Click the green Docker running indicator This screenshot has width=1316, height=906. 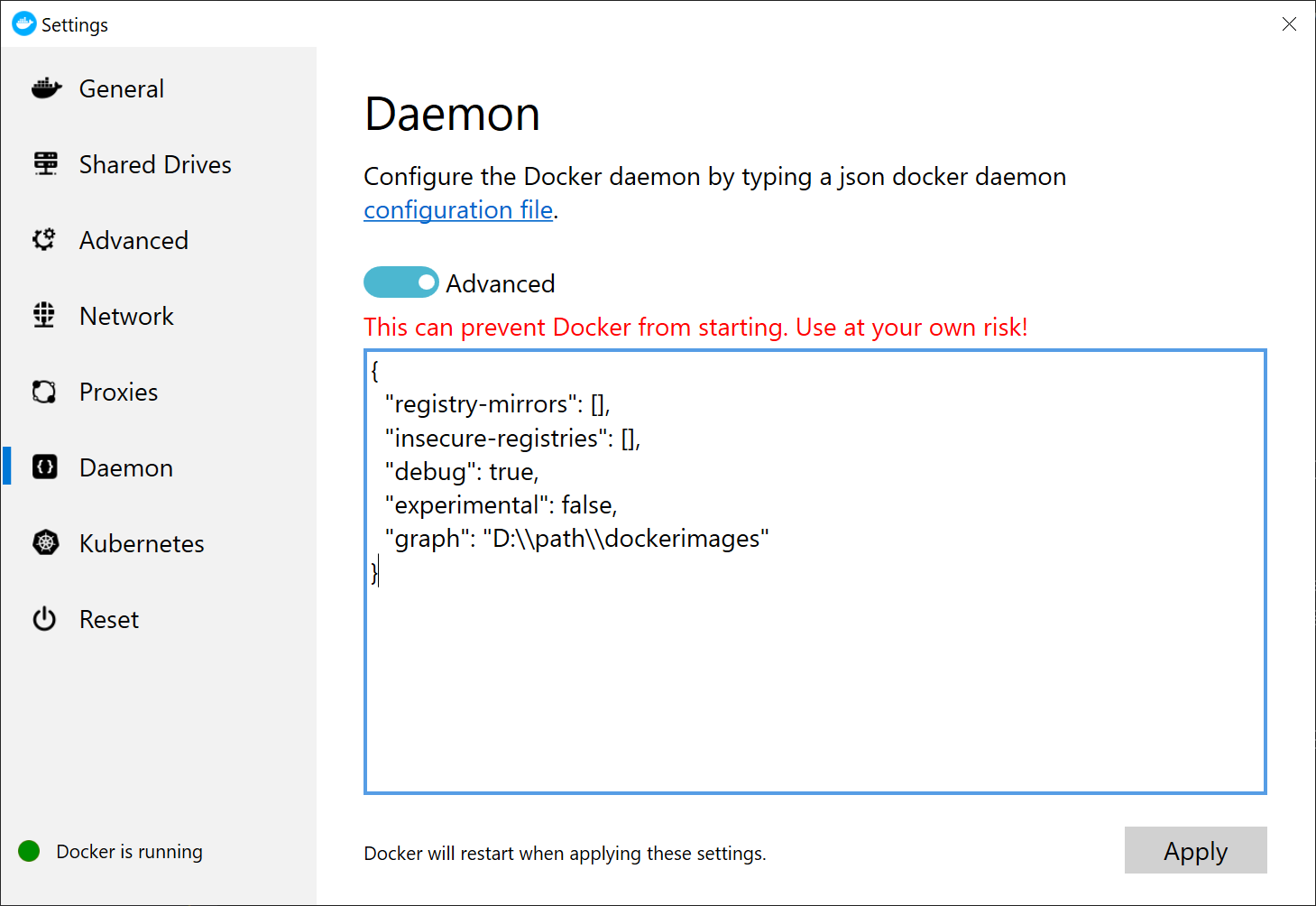click(x=29, y=850)
